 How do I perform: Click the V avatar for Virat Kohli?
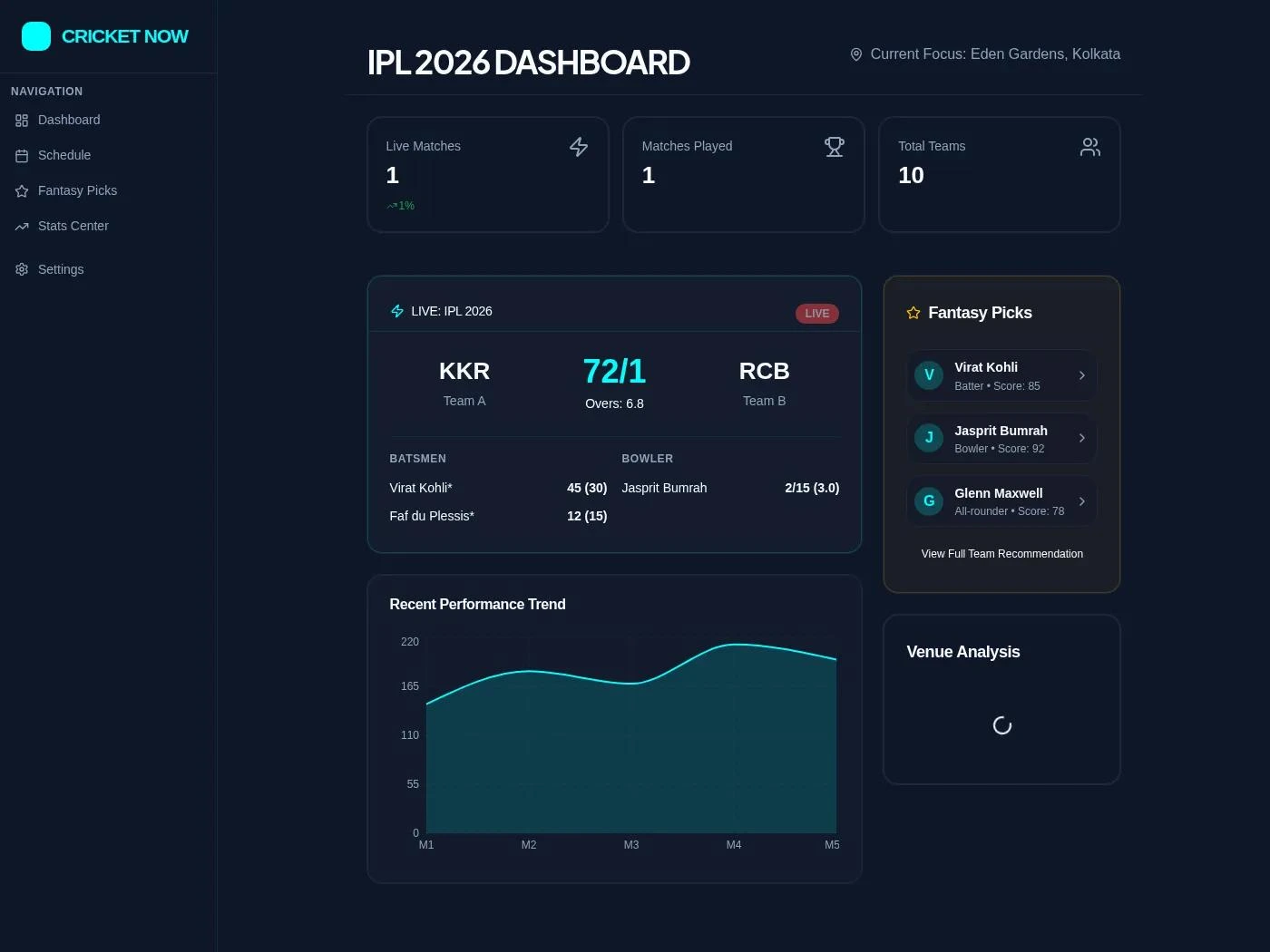pyautogui.click(x=929, y=375)
